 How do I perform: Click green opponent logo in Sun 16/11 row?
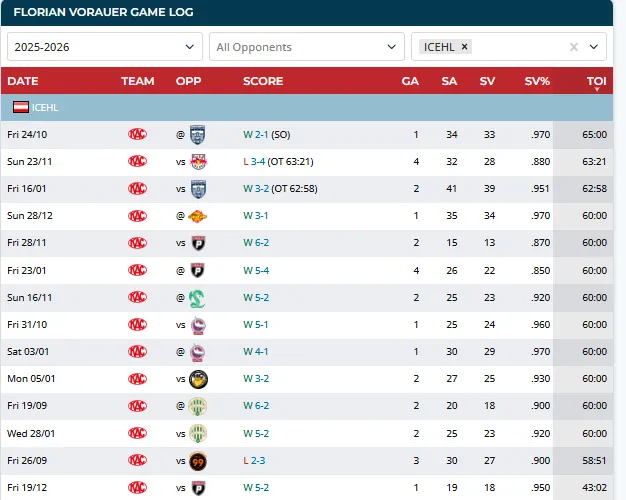pos(197,298)
